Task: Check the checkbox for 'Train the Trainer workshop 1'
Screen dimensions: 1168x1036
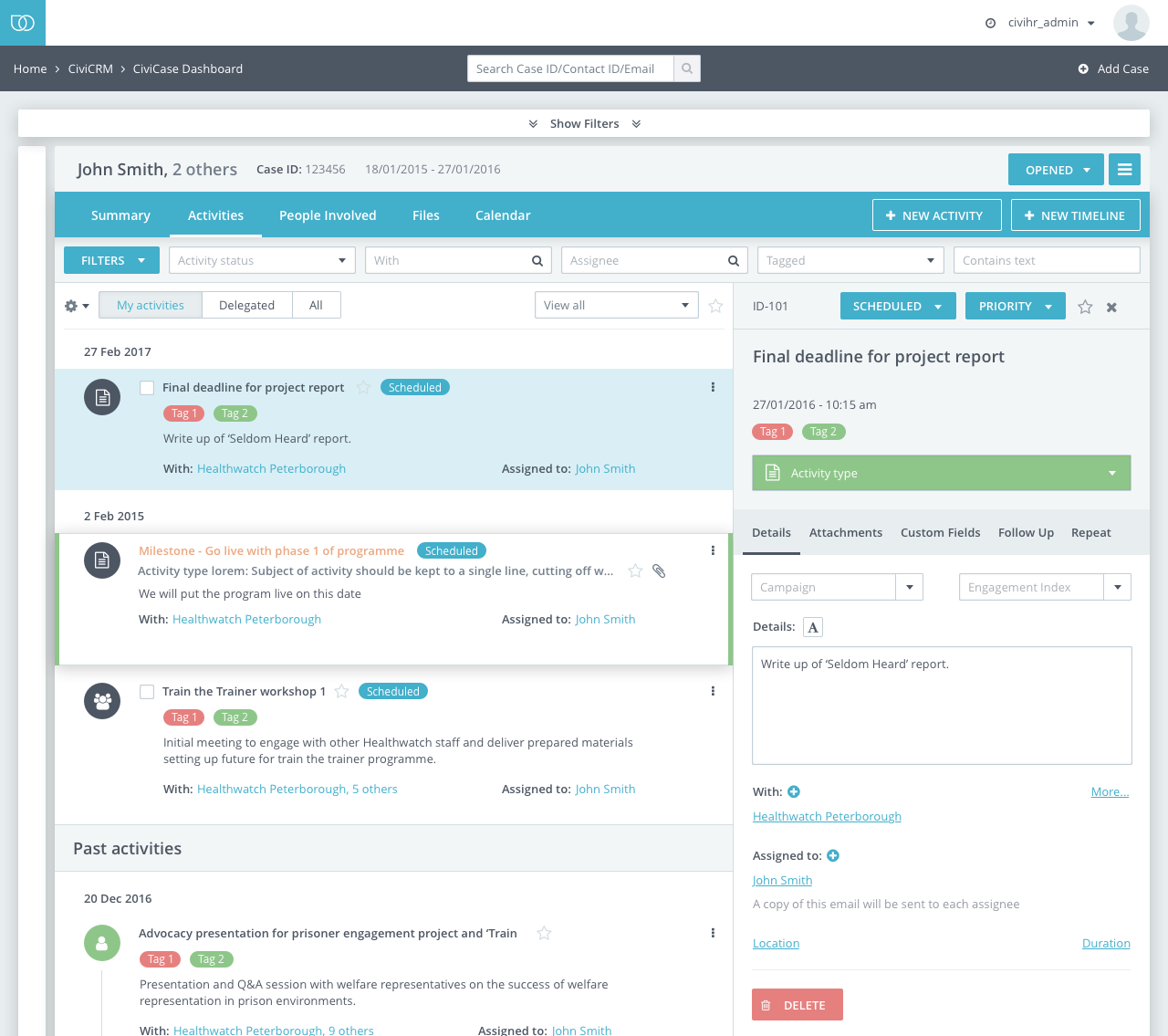Action: 147,691
